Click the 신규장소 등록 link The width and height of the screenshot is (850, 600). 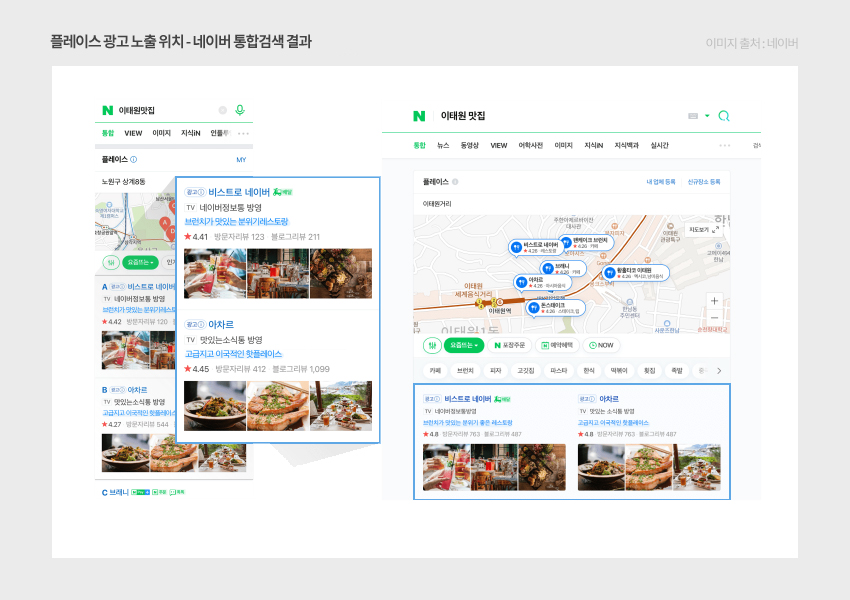click(704, 182)
